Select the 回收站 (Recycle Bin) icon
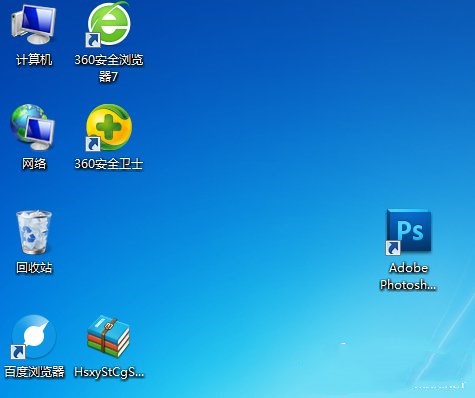Viewport: 475px width, 398px height. tap(34, 232)
